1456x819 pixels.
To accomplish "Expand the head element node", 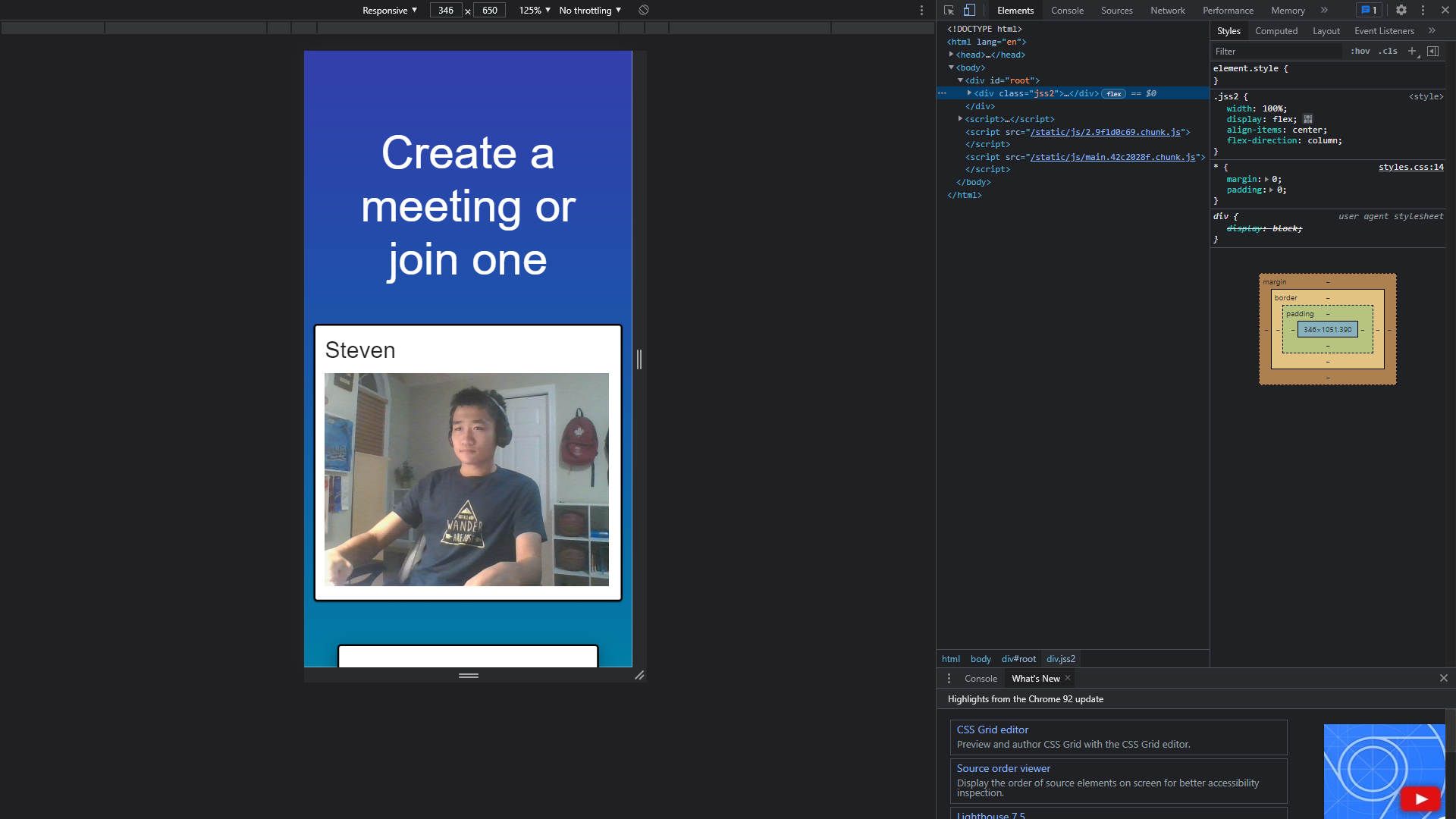I will coord(951,55).
